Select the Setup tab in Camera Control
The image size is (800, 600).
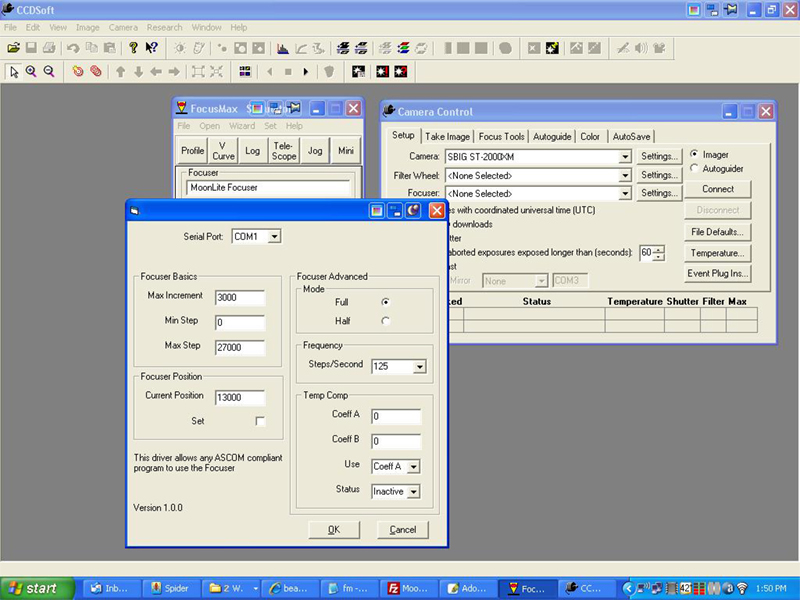click(403, 135)
